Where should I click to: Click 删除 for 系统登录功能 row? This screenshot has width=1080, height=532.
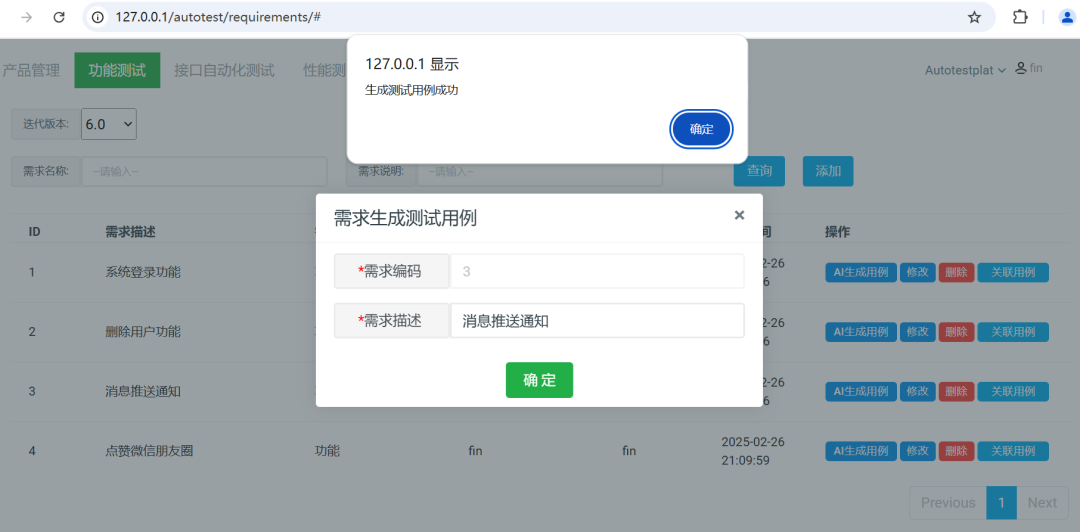point(956,272)
